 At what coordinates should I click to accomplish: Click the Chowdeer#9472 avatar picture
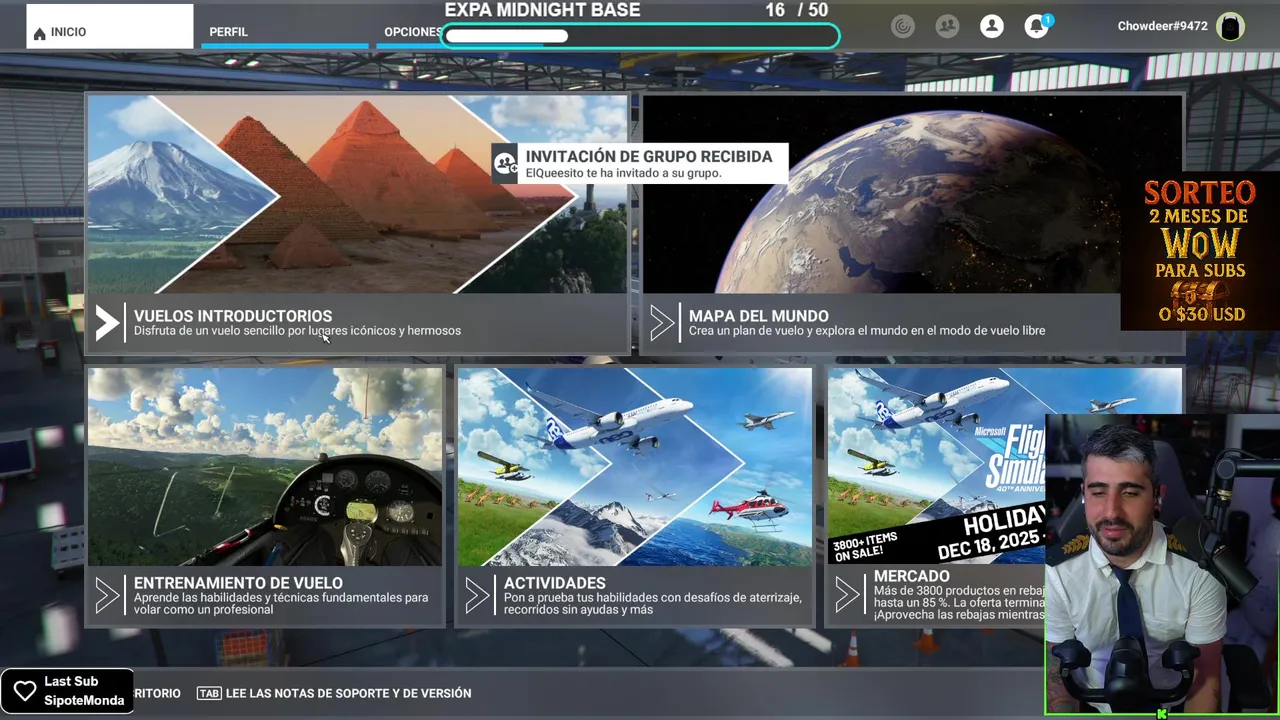[x=1230, y=27]
